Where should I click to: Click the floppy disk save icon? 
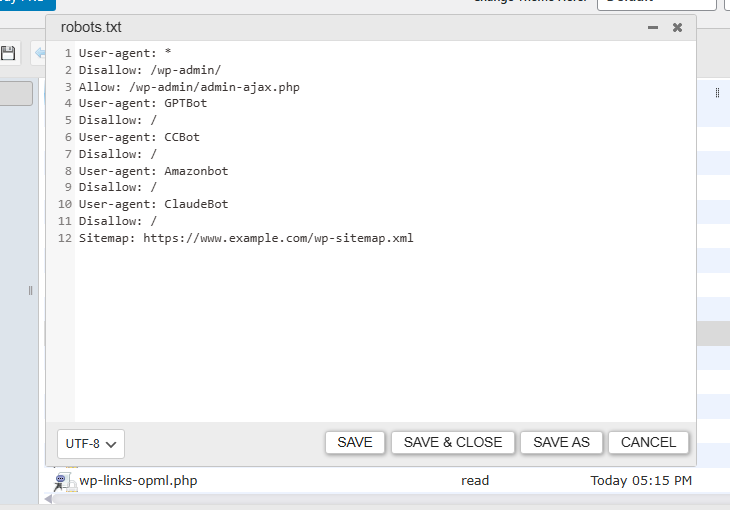[x=8, y=53]
